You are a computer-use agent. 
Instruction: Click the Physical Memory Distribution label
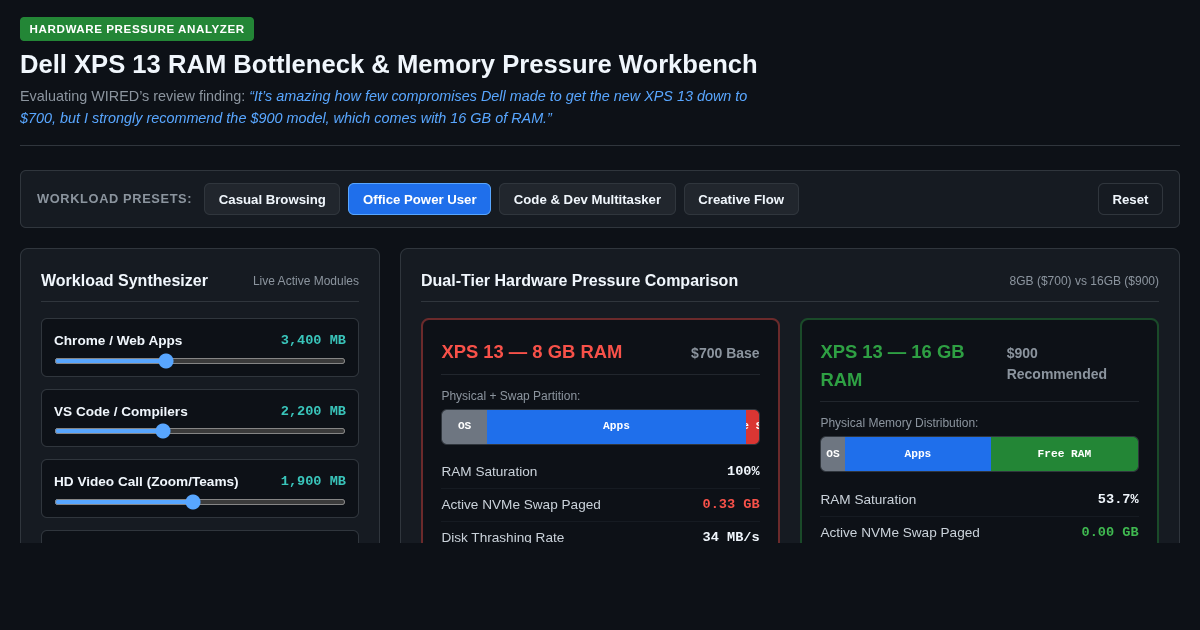coord(899,423)
